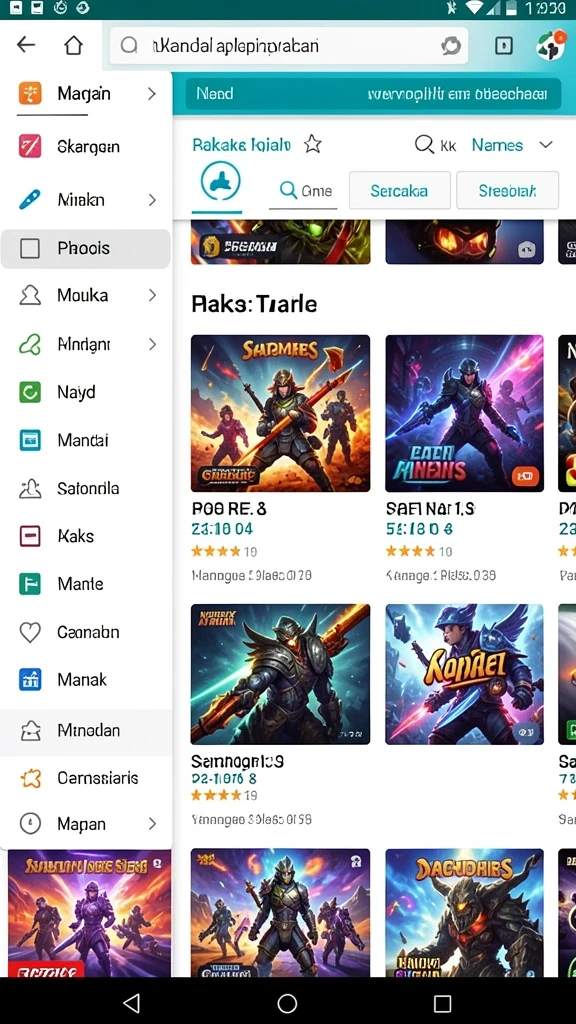Image resolution: width=576 pixels, height=1024 pixels.
Task: Click the blue Manak icon
Action: click(x=30, y=680)
